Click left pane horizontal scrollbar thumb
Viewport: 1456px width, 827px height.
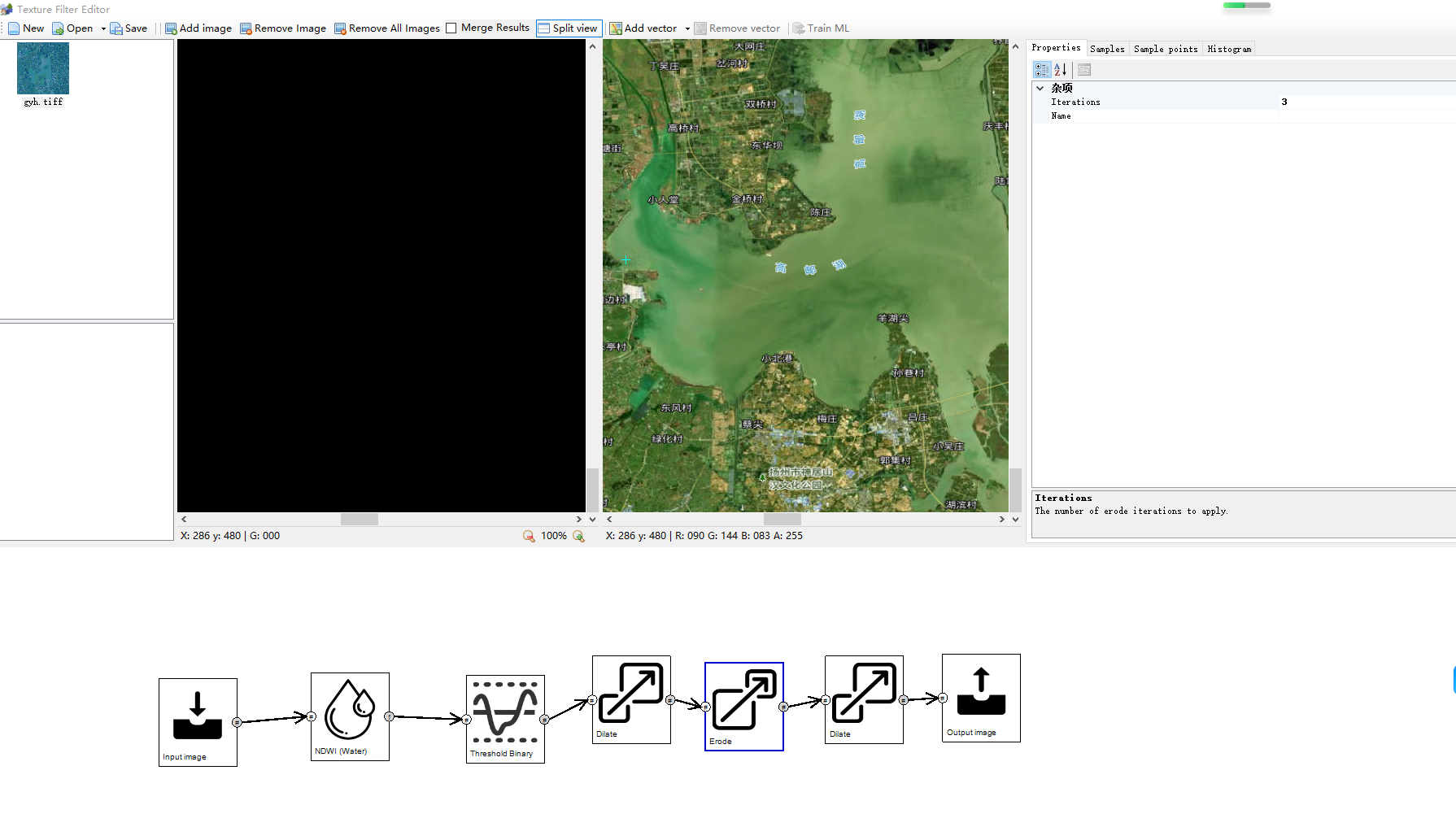pyautogui.click(x=359, y=519)
